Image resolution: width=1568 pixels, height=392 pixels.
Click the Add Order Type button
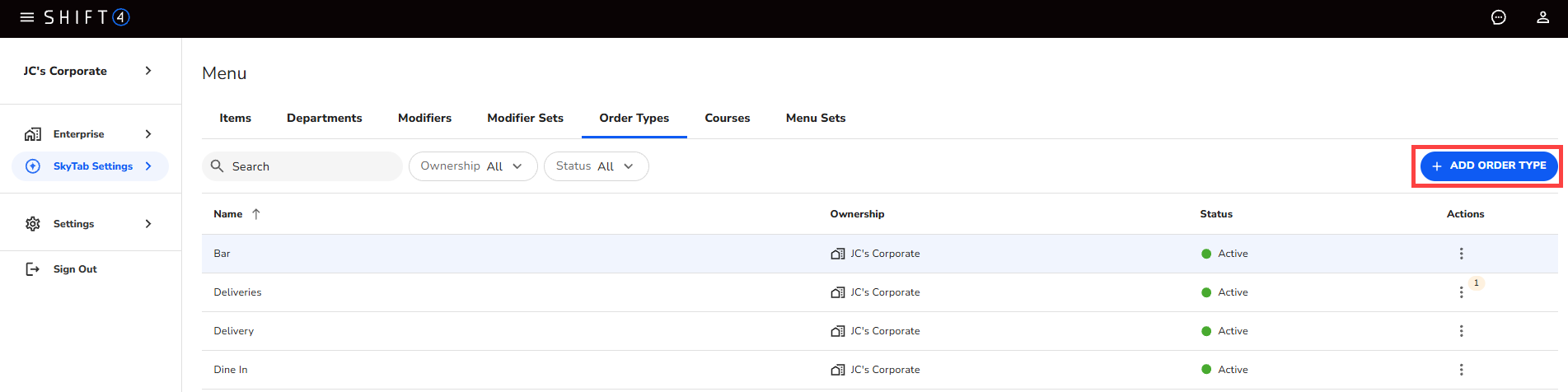[1488, 166]
